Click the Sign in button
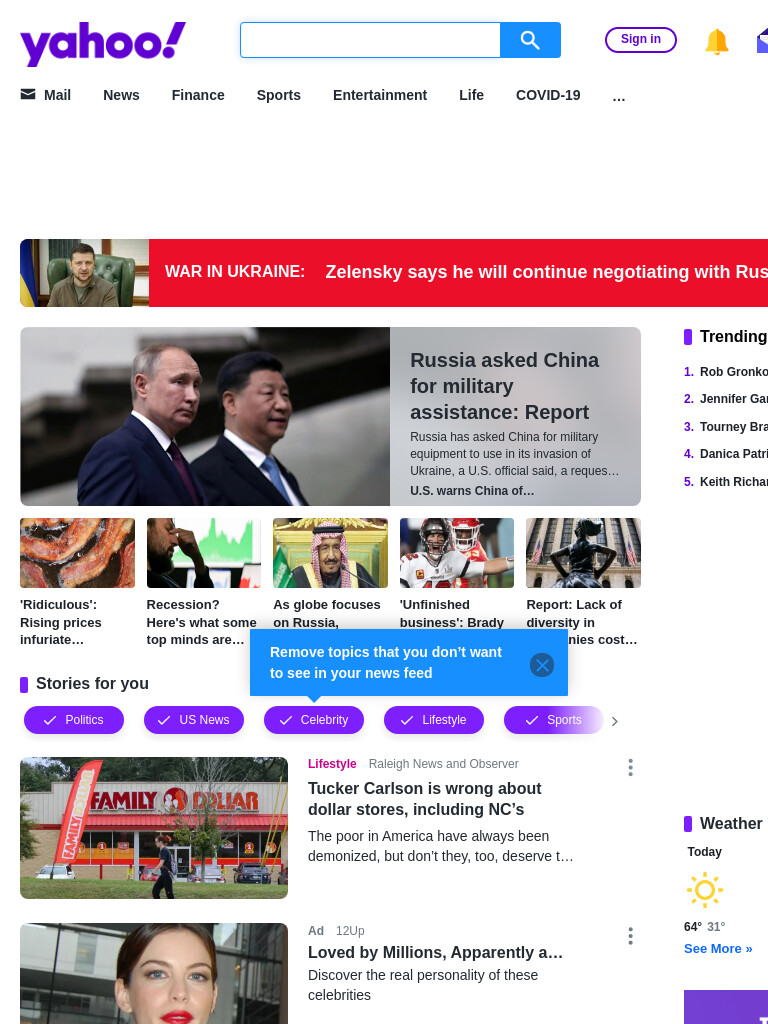Screen dimensions: 768x1024 [x=641, y=39]
